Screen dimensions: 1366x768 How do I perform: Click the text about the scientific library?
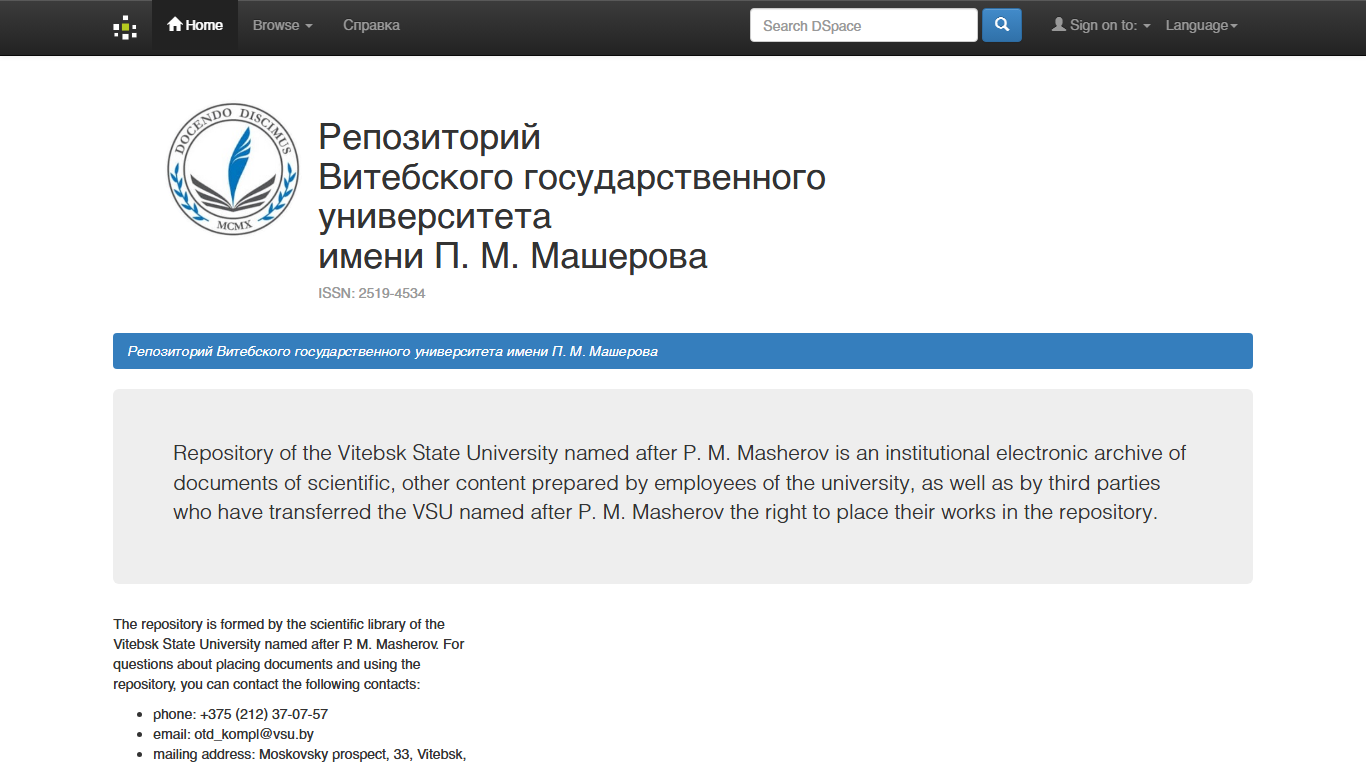tap(289, 654)
